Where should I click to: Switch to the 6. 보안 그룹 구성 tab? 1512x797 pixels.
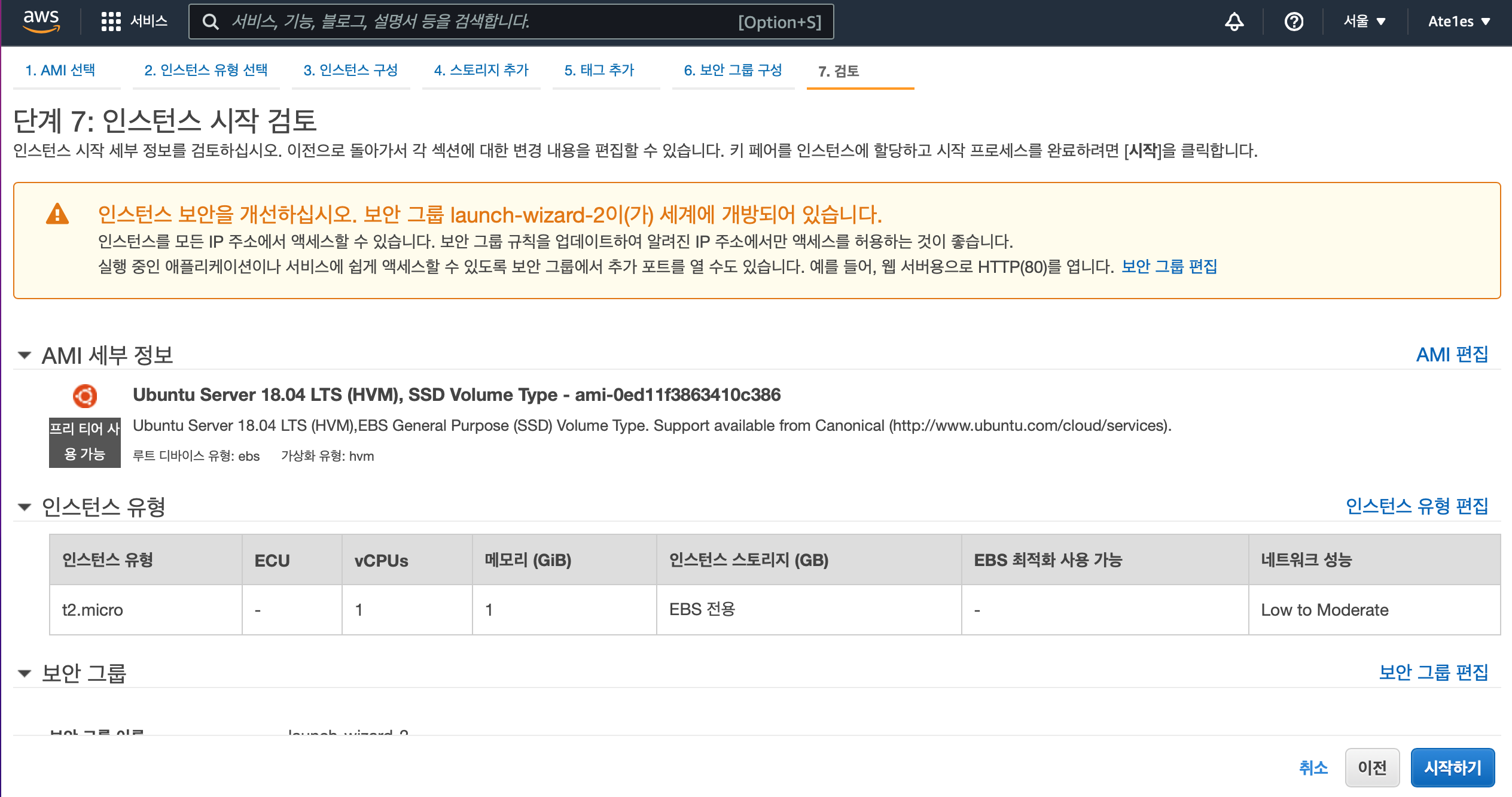point(733,71)
